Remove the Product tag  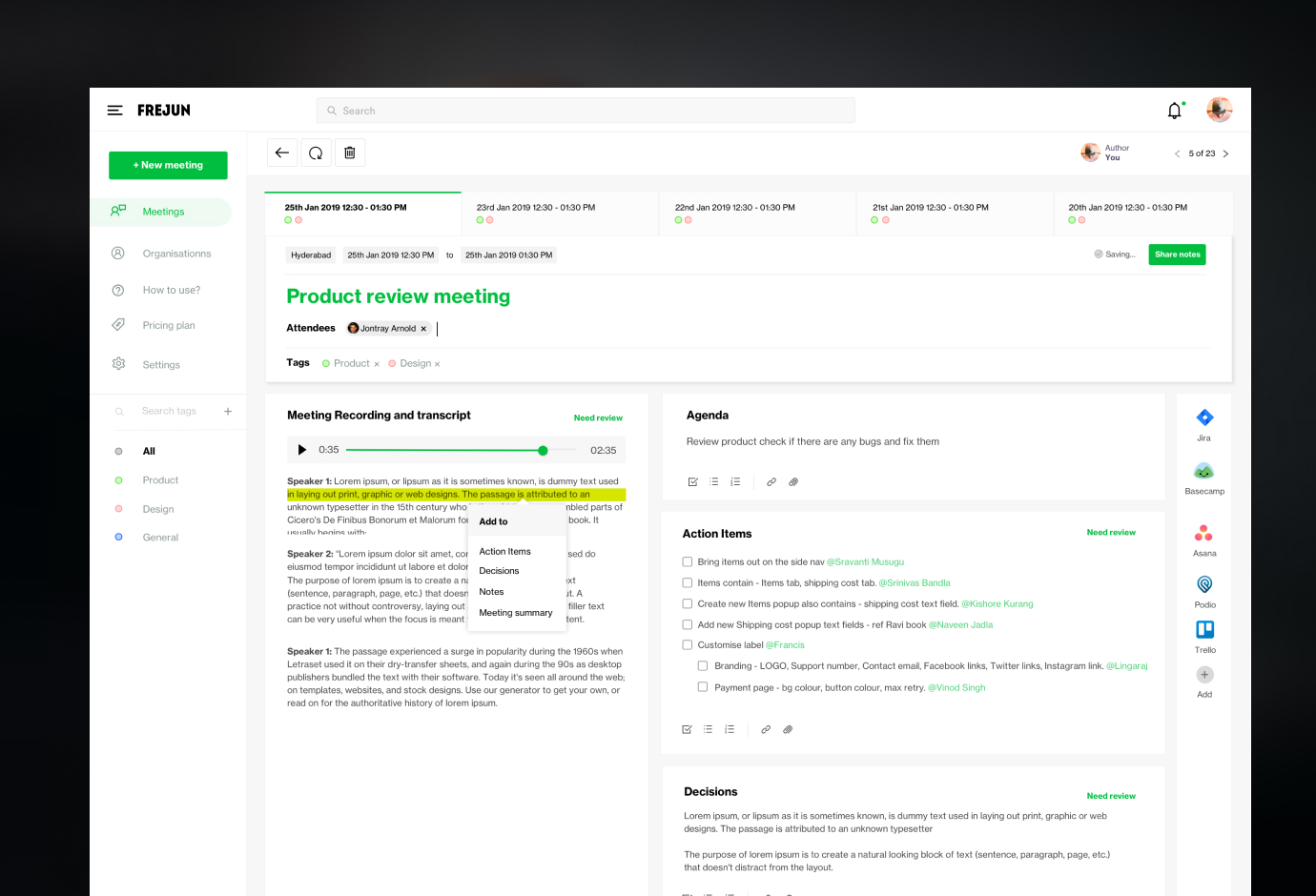pyautogui.click(x=377, y=364)
